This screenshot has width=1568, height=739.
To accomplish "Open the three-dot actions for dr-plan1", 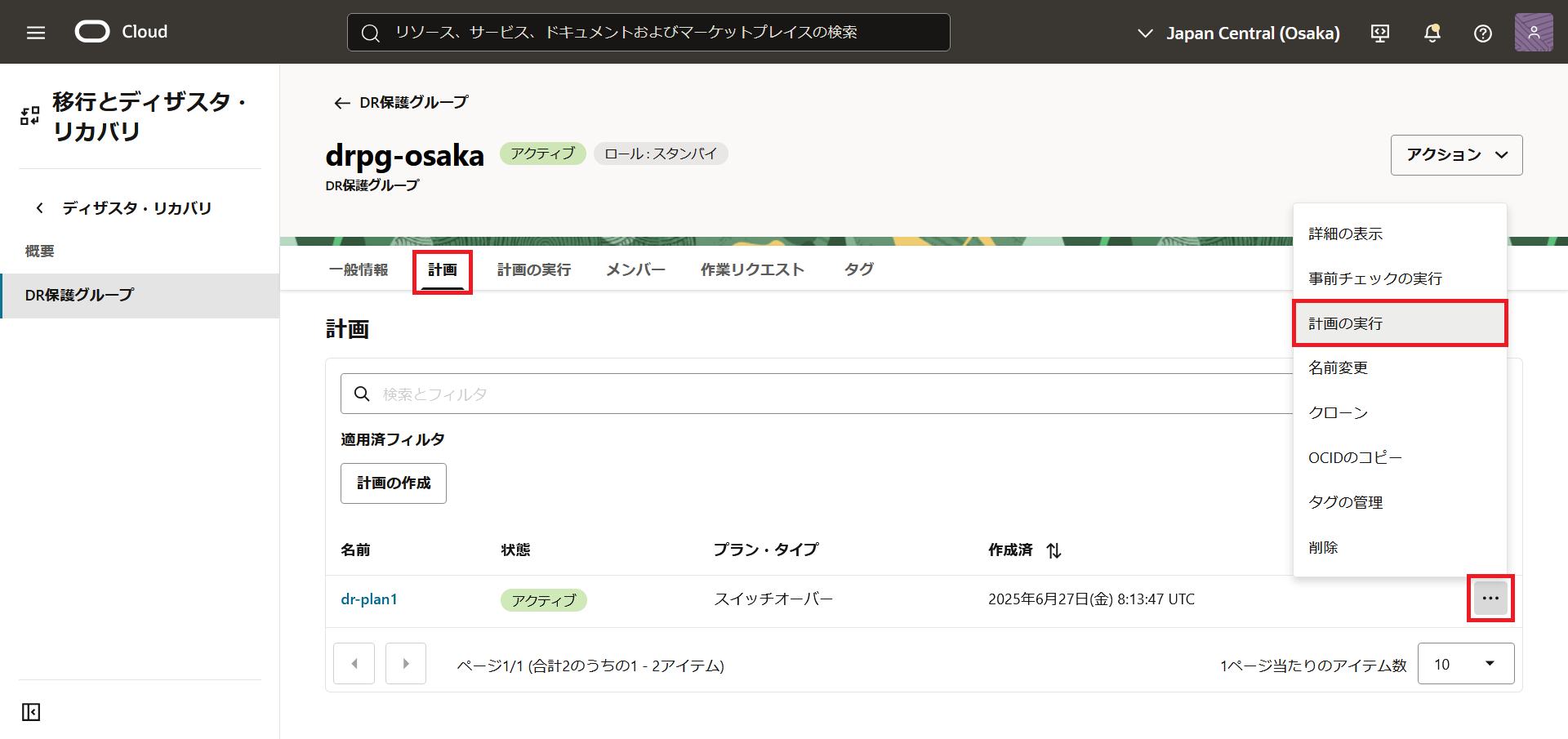I will tap(1490, 598).
